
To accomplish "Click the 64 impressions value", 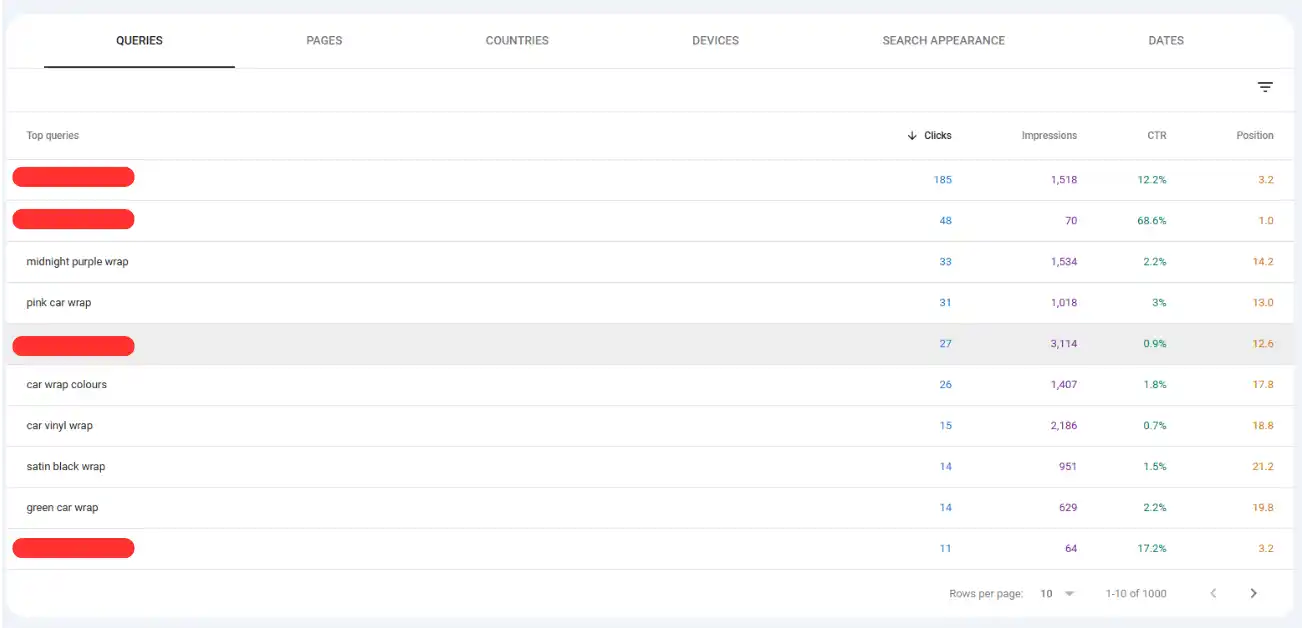I will [1071, 549].
